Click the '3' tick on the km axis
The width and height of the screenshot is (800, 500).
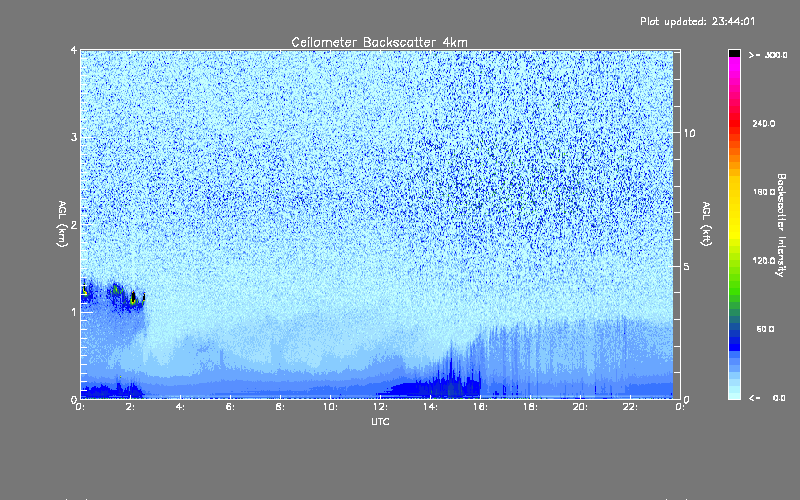74,137
